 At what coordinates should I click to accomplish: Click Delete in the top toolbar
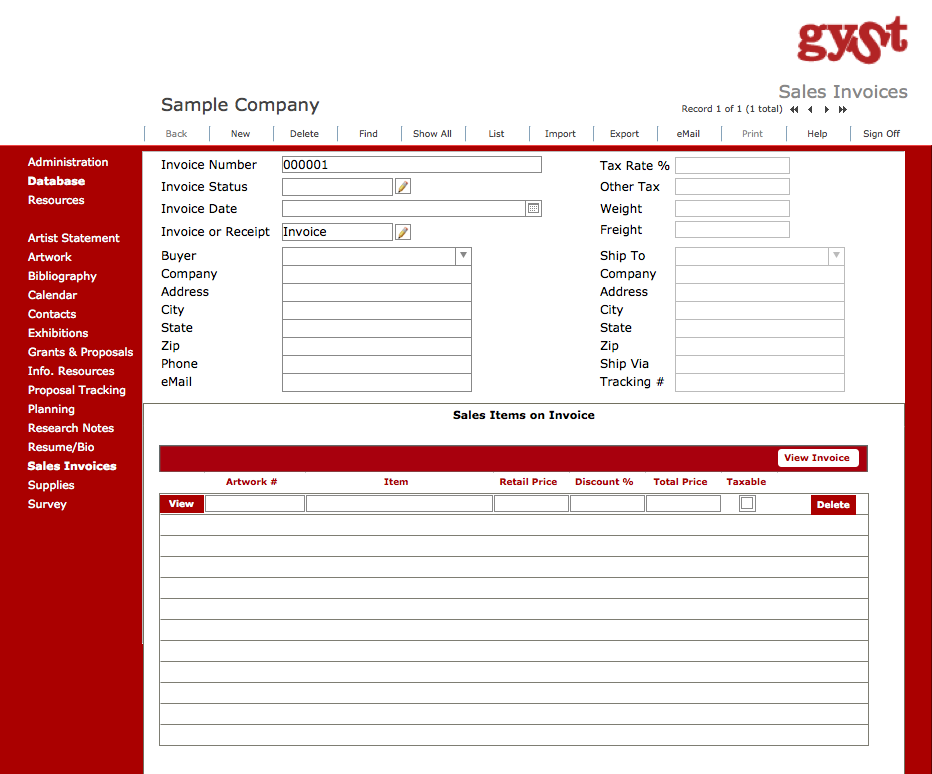pos(304,134)
